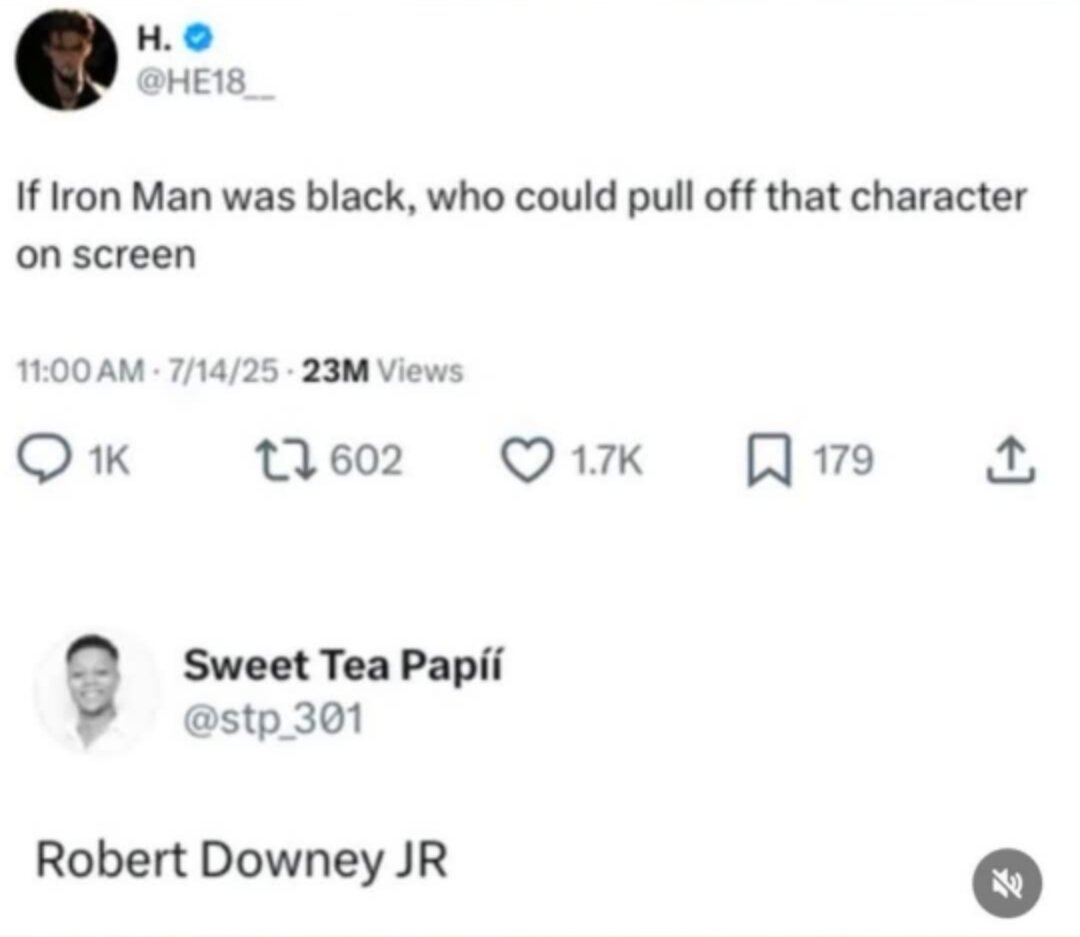This screenshot has height=937, width=1080.
Task: Click the 1.7K likes count
Action: click(x=608, y=460)
